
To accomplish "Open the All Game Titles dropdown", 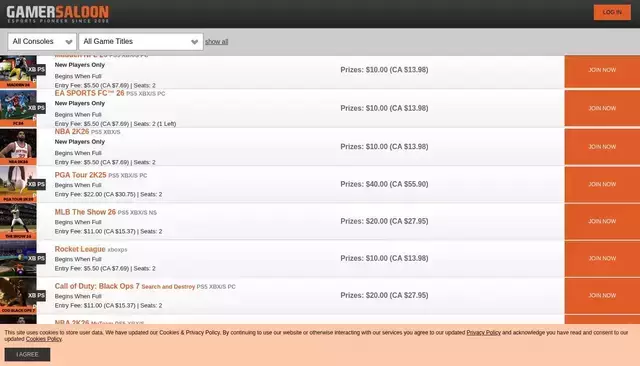I will click(141, 42).
